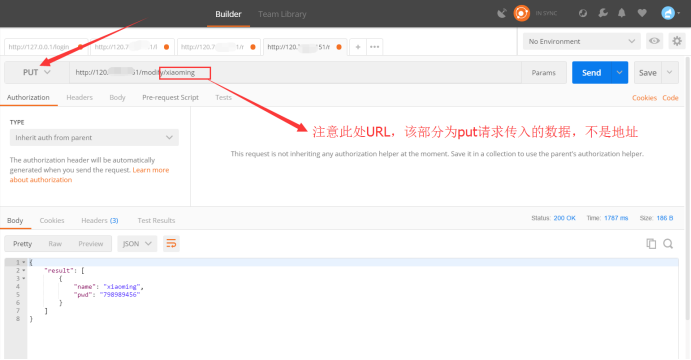The height and width of the screenshot is (360, 691).
Task: Copy response body to clipboard icon
Action: [651, 244]
